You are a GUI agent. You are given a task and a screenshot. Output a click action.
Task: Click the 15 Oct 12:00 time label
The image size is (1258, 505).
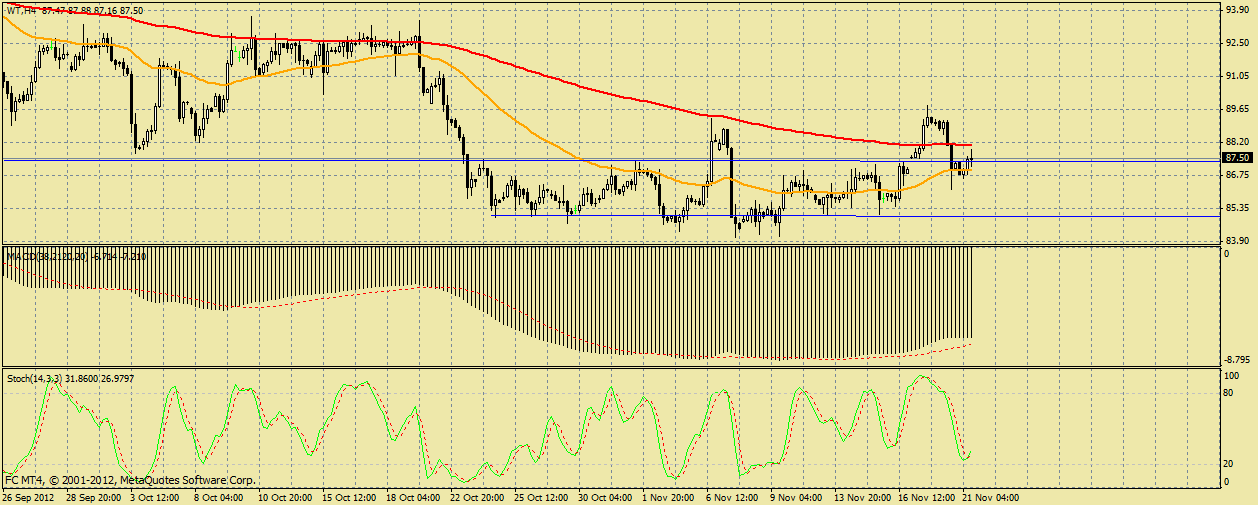[x=348, y=497]
